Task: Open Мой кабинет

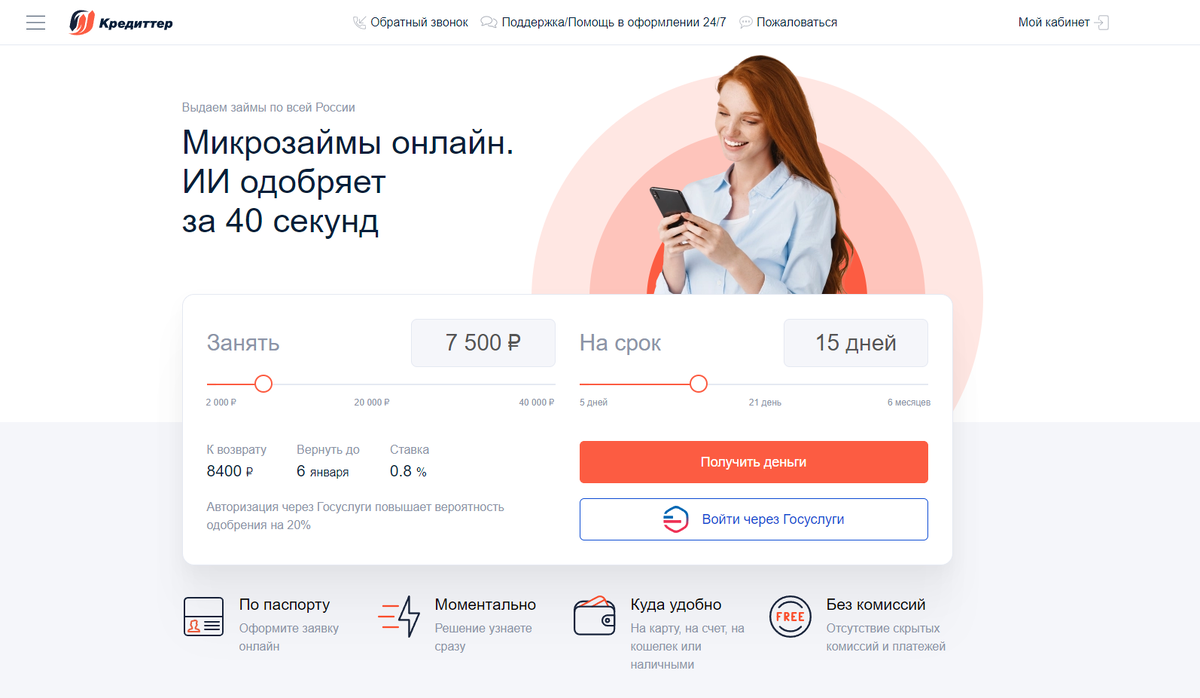Action: pyautogui.click(x=1054, y=22)
